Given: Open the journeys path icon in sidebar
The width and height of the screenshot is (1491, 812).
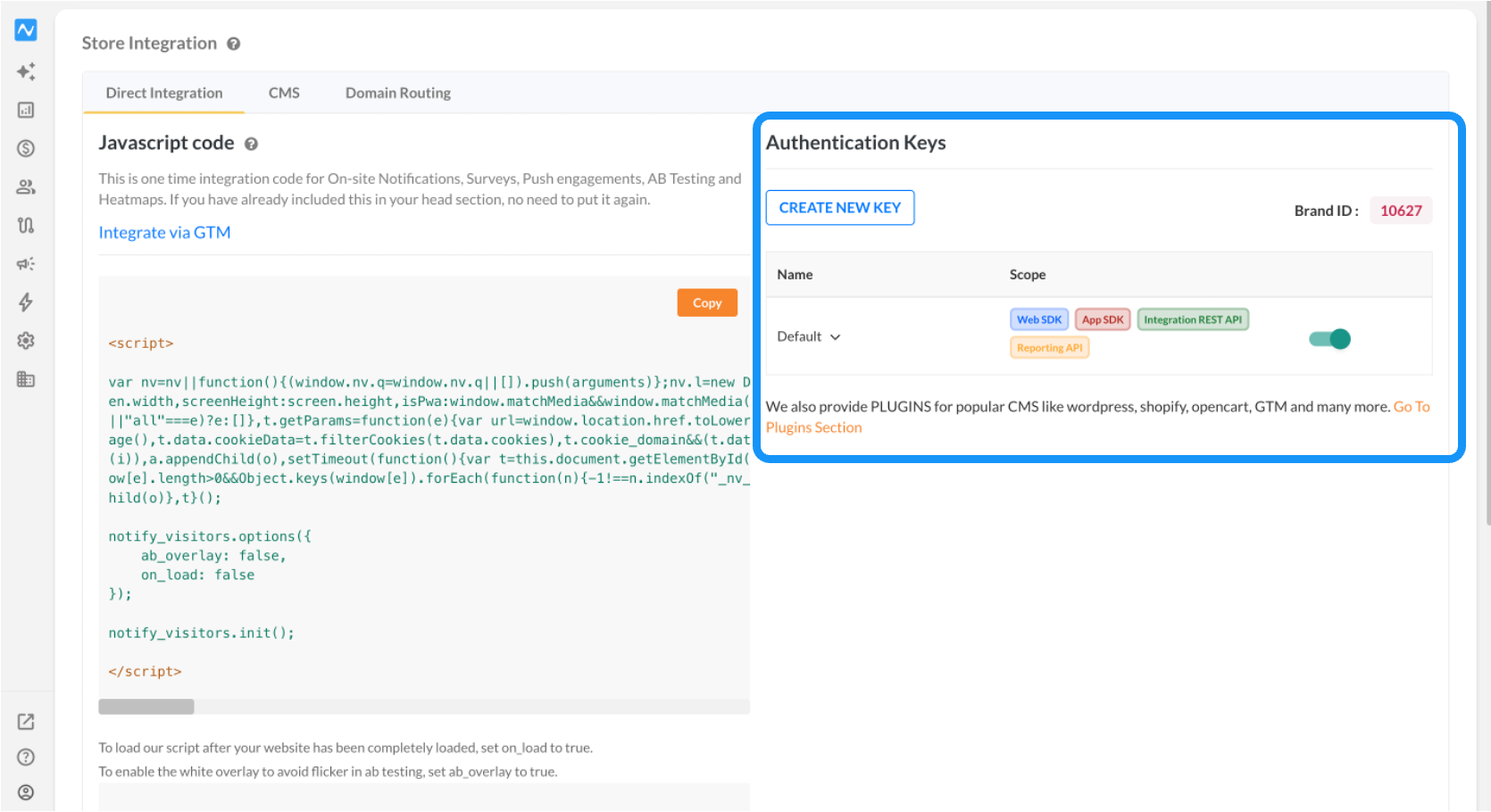Looking at the screenshot, I should [x=26, y=225].
